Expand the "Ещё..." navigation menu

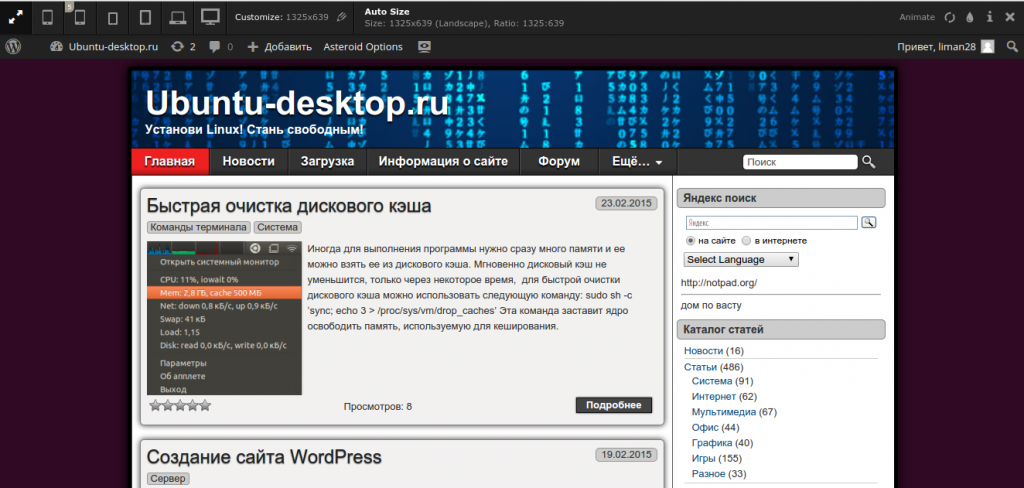[x=637, y=162]
